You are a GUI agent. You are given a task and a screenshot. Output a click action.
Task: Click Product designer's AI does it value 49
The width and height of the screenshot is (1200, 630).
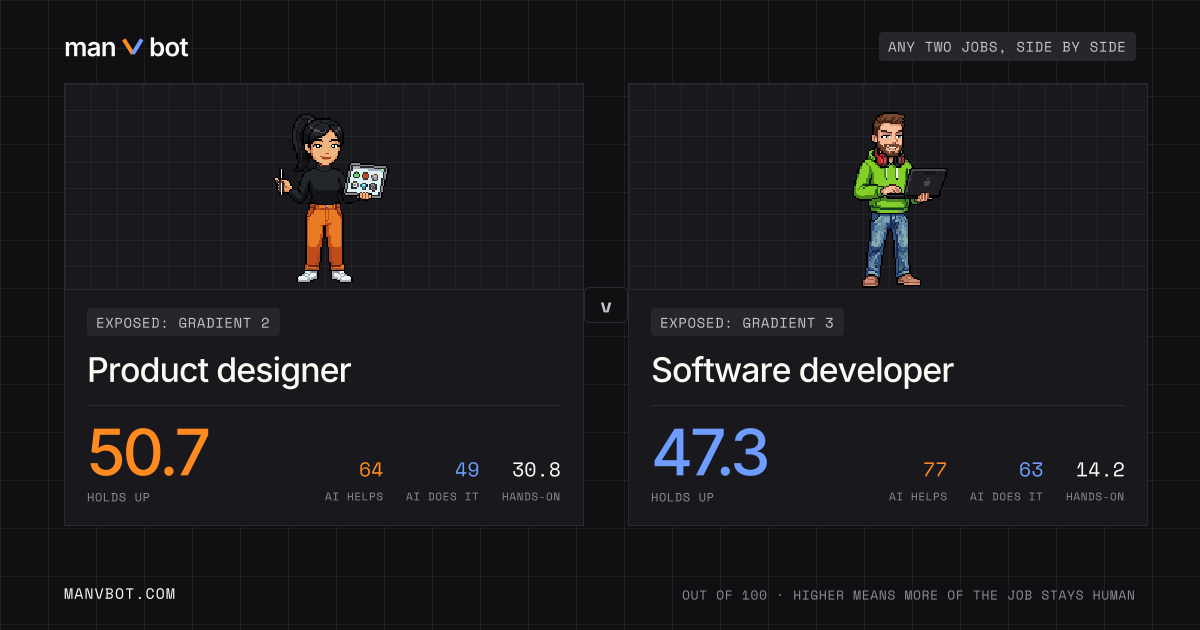[x=467, y=470]
